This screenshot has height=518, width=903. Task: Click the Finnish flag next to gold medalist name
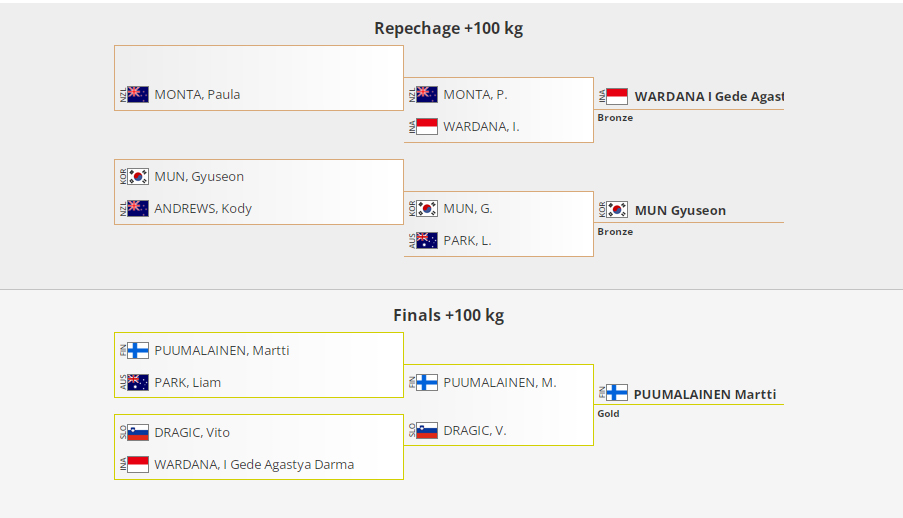click(617, 393)
